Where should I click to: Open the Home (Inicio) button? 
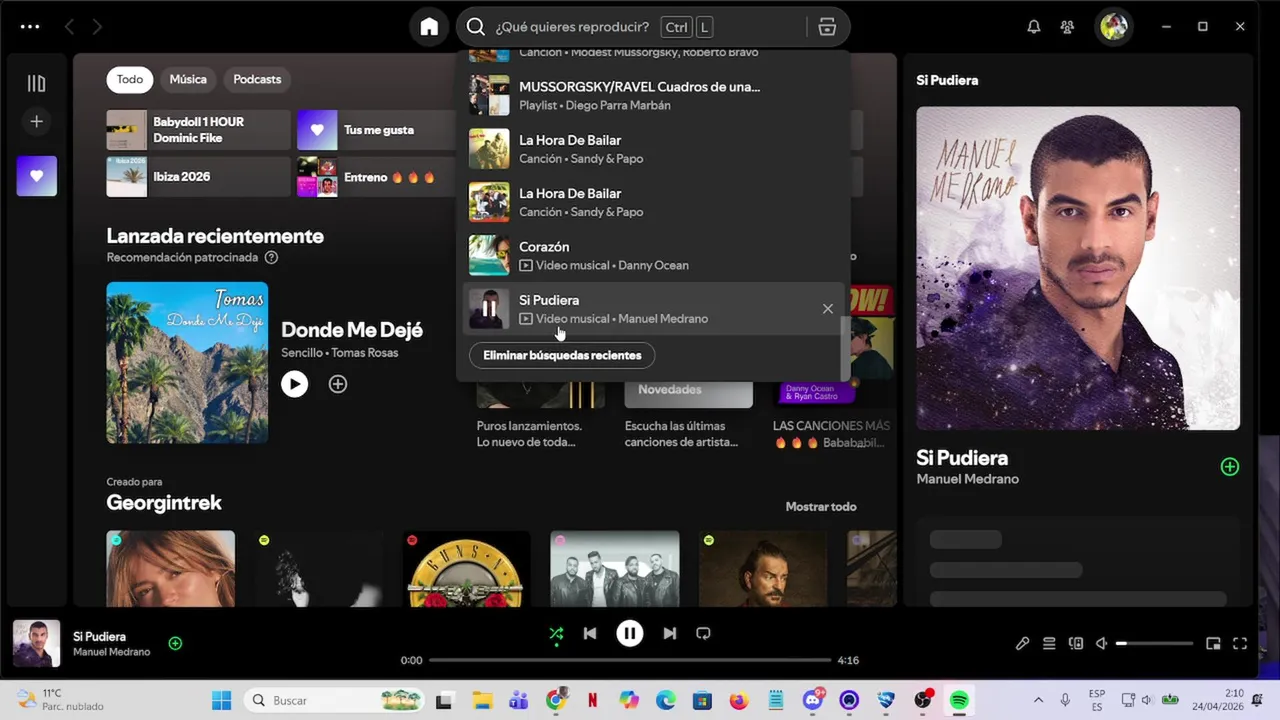(x=429, y=27)
